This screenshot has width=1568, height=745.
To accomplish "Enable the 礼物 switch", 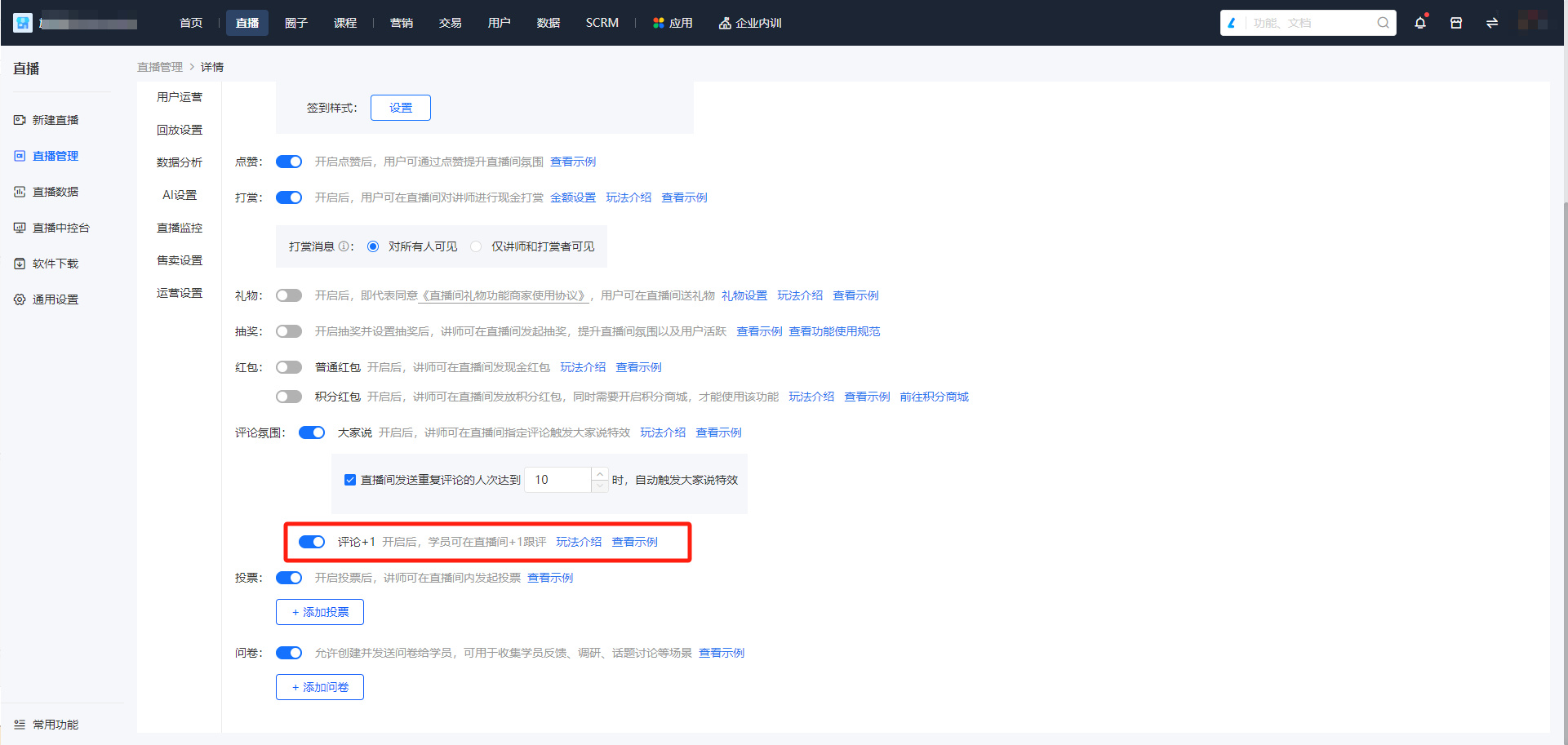I will coord(289,295).
